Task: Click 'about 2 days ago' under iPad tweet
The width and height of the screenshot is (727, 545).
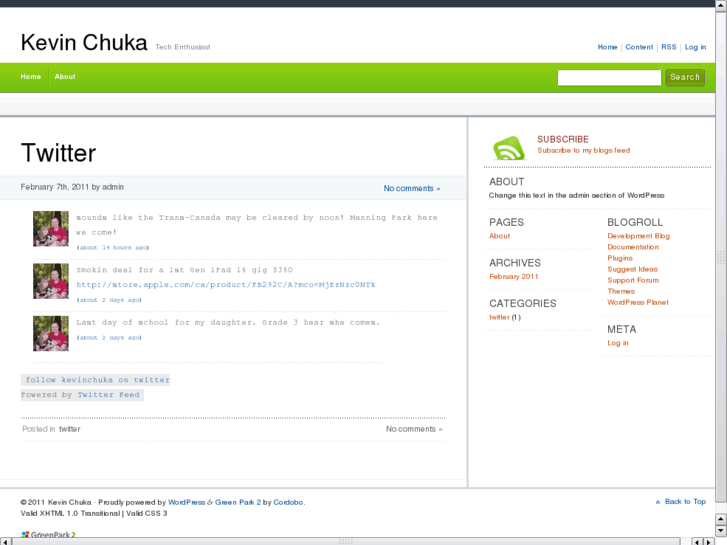Action: pyautogui.click(x=109, y=300)
